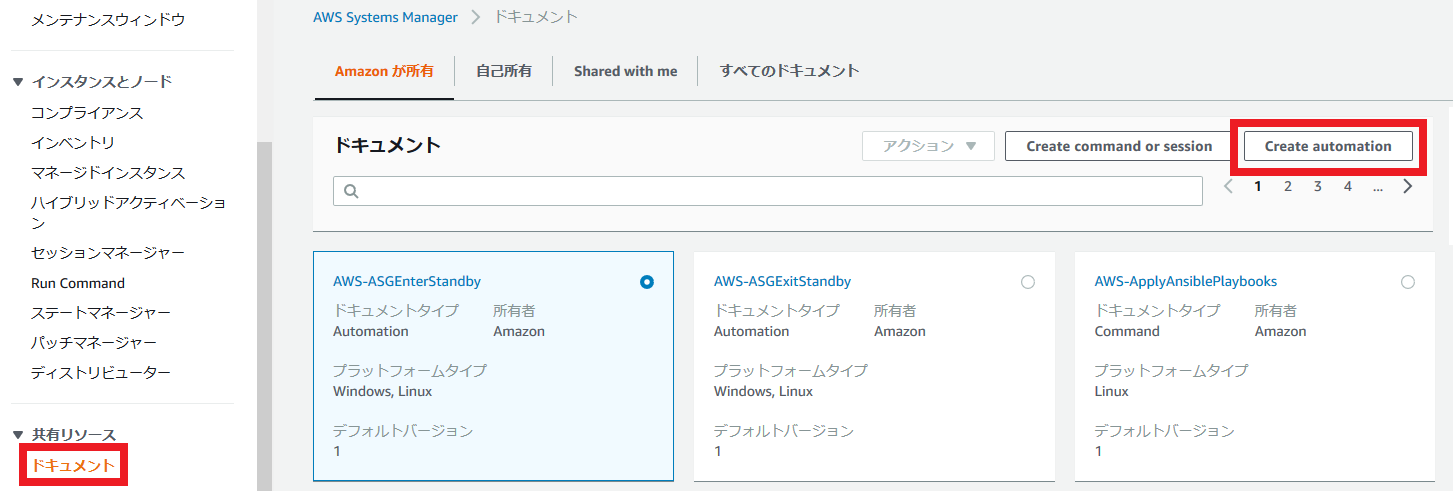Go to page 4 of documents
Image resolution: width=1453 pixels, height=491 pixels.
[x=1348, y=186]
